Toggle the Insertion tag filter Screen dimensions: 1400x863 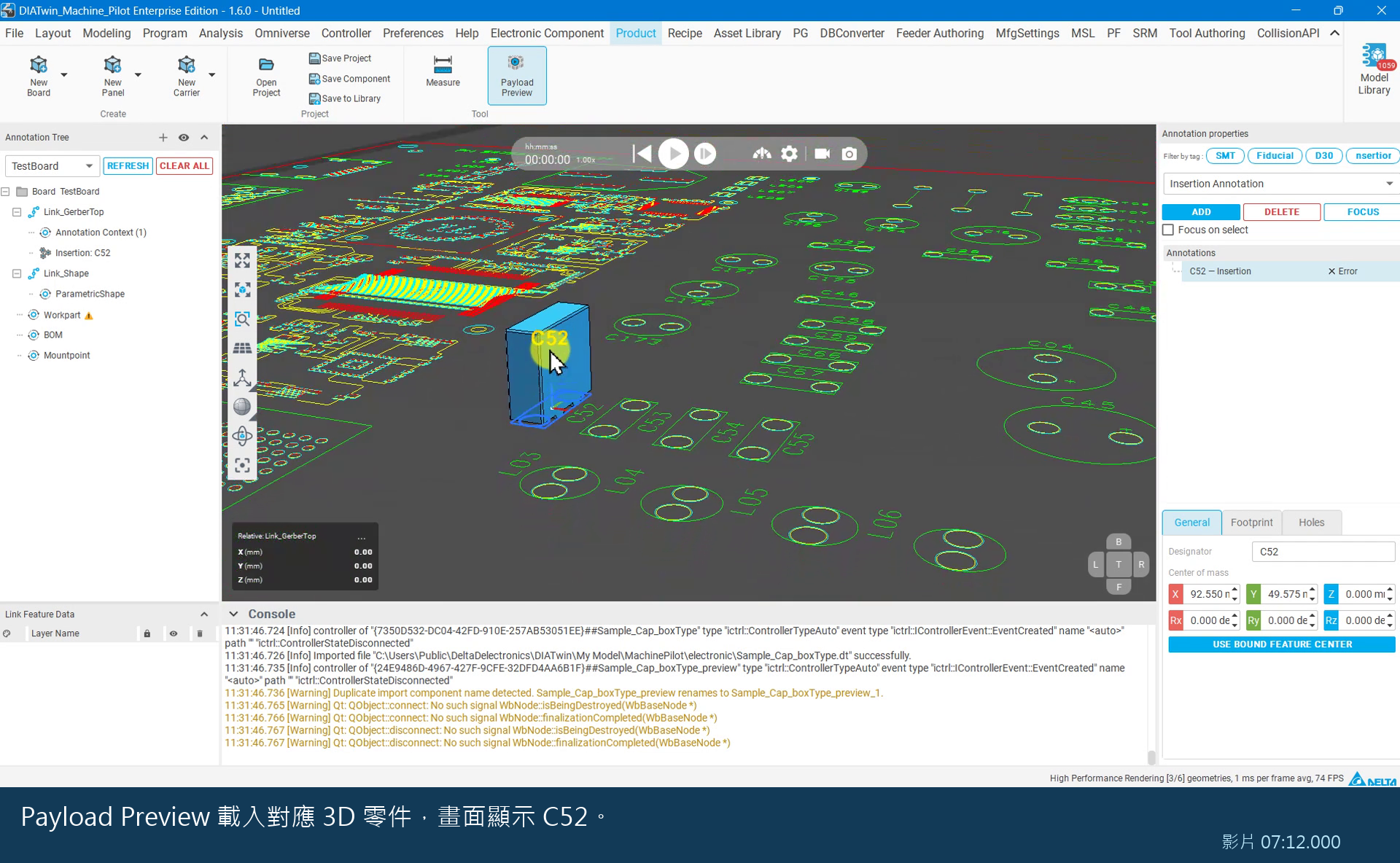click(1373, 156)
